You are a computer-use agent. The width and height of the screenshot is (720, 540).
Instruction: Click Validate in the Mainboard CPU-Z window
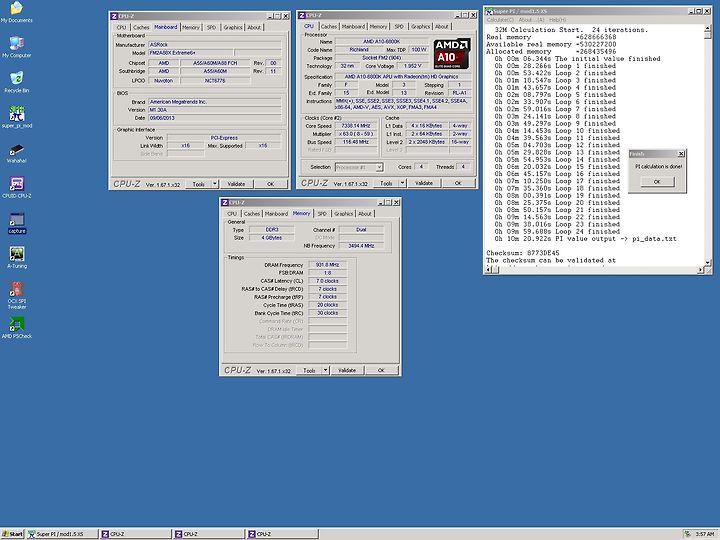pyautogui.click(x=236, y=184)
